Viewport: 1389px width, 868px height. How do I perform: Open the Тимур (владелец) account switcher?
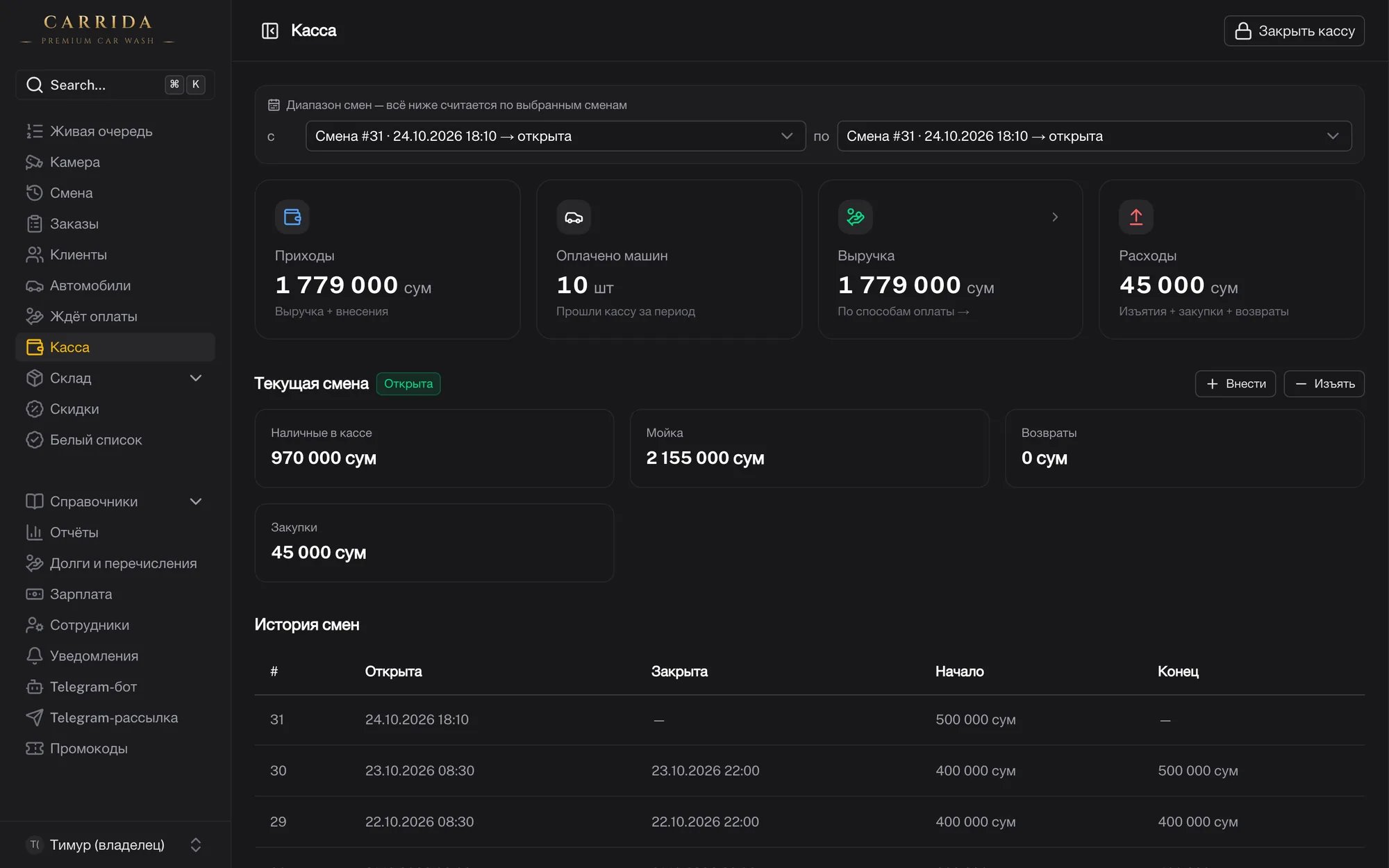[x=115, y=844]
